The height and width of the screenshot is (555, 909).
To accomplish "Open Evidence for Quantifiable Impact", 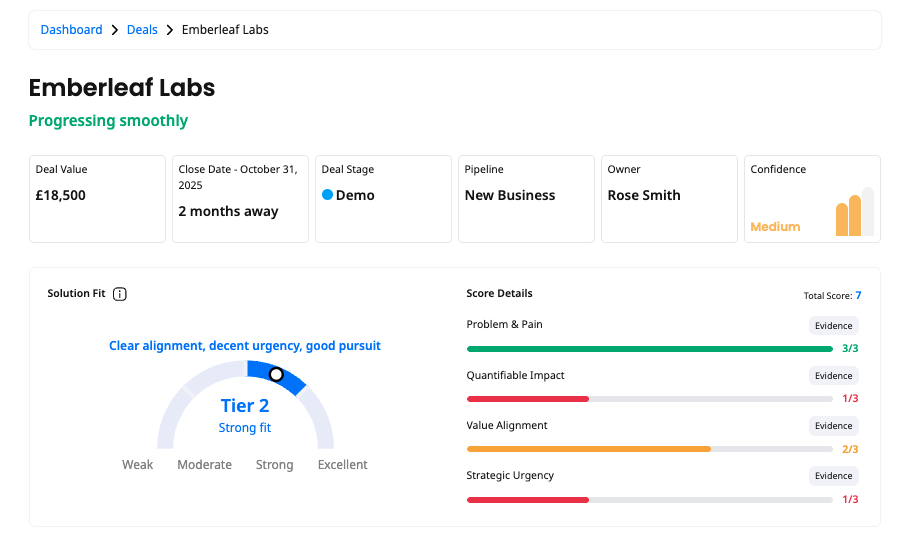I will [833, 376].
